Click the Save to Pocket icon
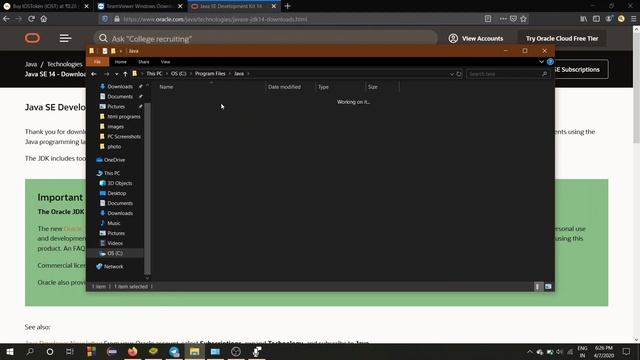The image size is (640, 360). click(x=513, y=19)
